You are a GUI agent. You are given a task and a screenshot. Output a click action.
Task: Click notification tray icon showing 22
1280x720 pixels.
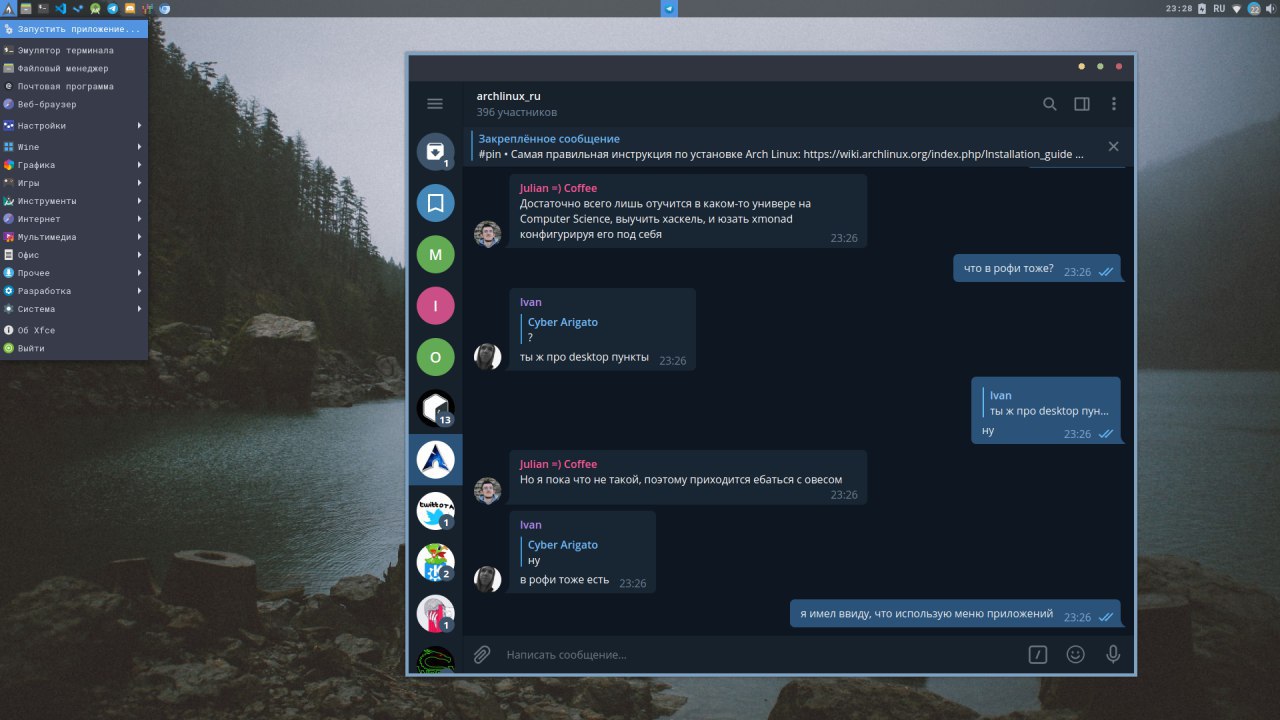tap(1254, 8)
